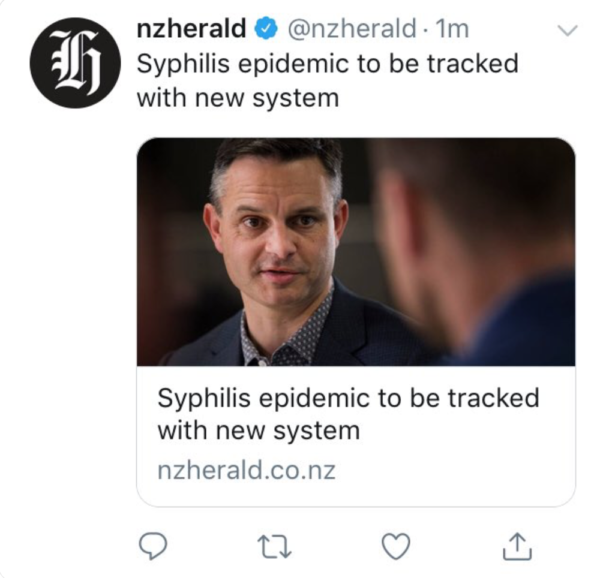Share the tweet via share icon
Viewport: 600px width, 578px height.
[515, 545]
